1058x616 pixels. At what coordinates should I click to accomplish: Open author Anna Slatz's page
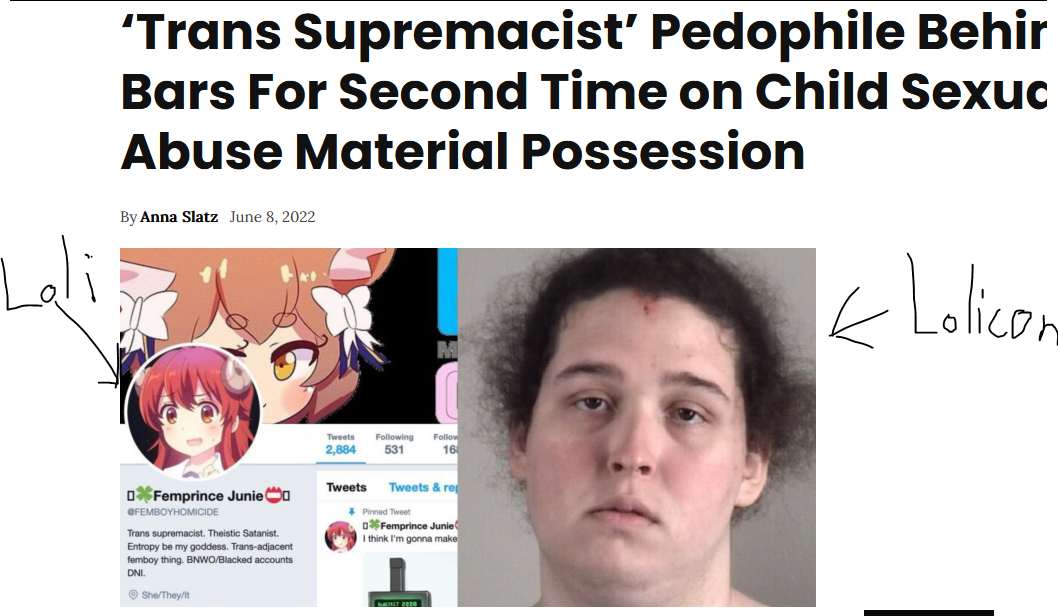pos(179,217)
